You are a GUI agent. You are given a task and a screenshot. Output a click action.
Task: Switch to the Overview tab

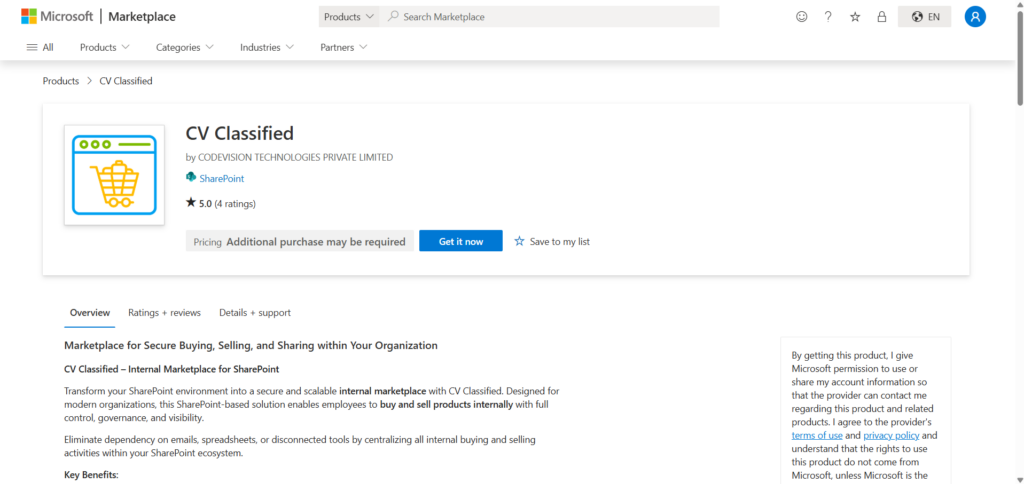[90, 313]
